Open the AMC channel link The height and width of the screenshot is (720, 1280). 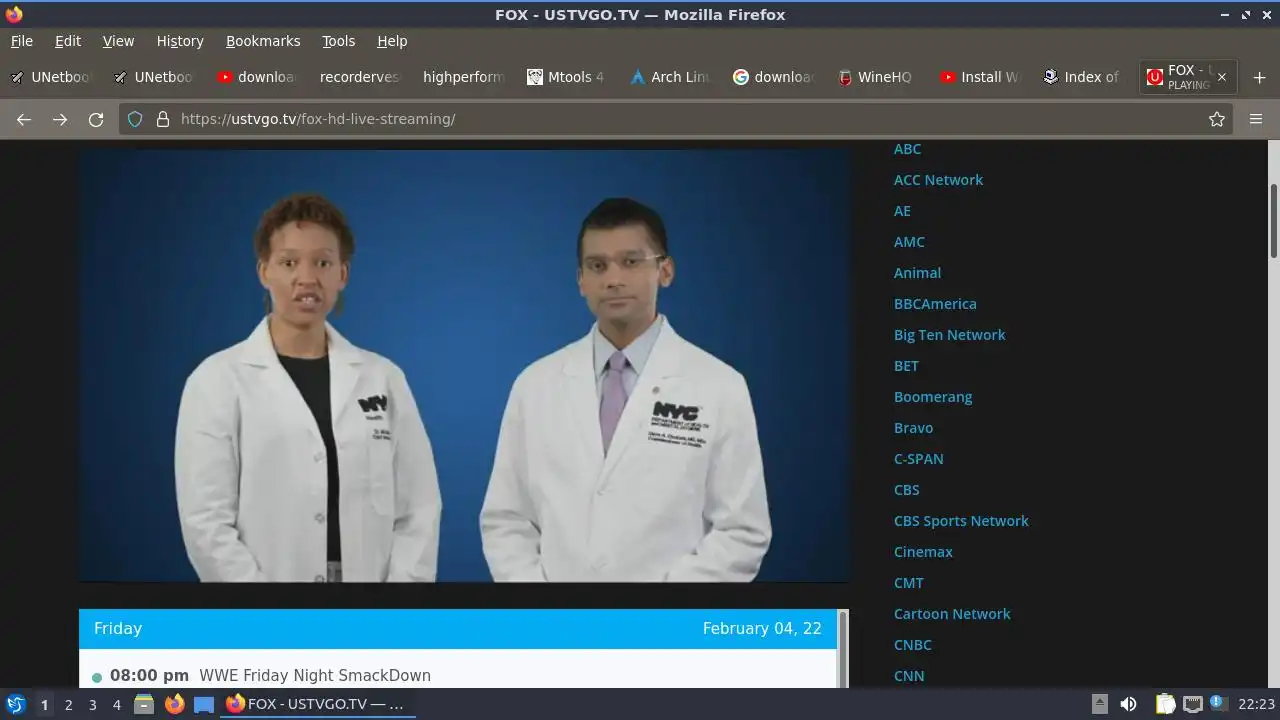(x=909, y=242)
